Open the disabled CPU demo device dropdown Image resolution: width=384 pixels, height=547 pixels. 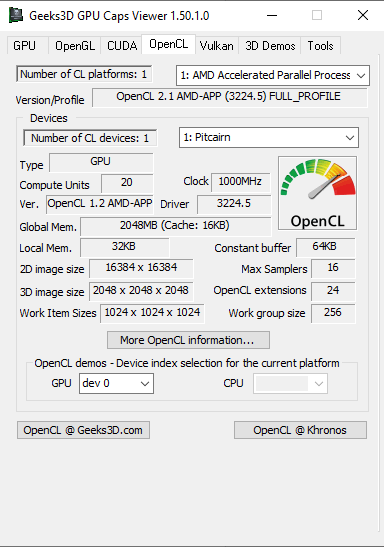coord(290,383)
